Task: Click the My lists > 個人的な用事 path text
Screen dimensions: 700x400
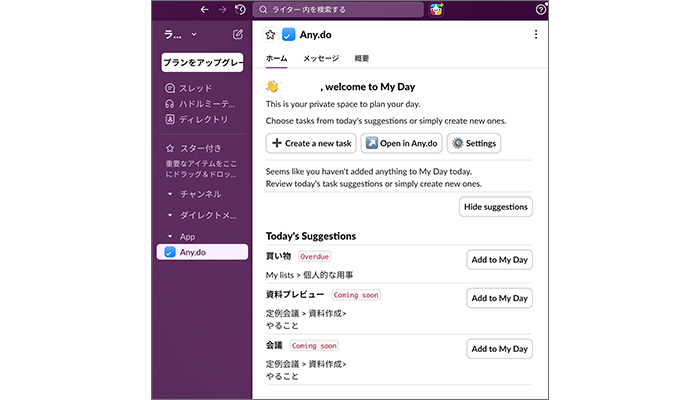Action: 309,275
